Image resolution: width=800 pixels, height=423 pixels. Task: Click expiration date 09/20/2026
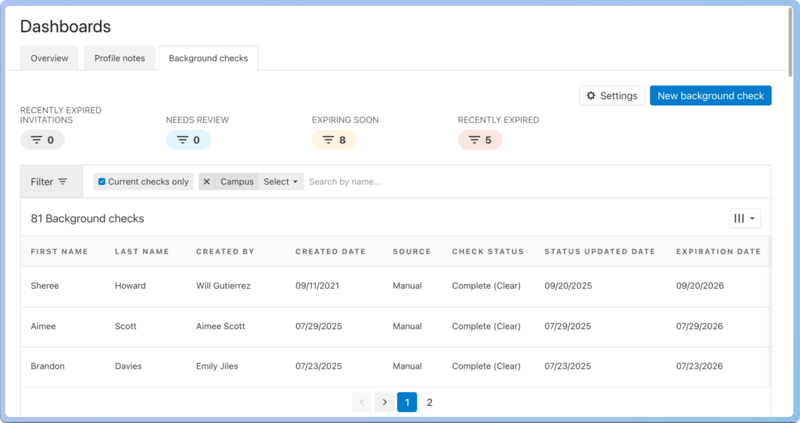click(x=700, y=286)
